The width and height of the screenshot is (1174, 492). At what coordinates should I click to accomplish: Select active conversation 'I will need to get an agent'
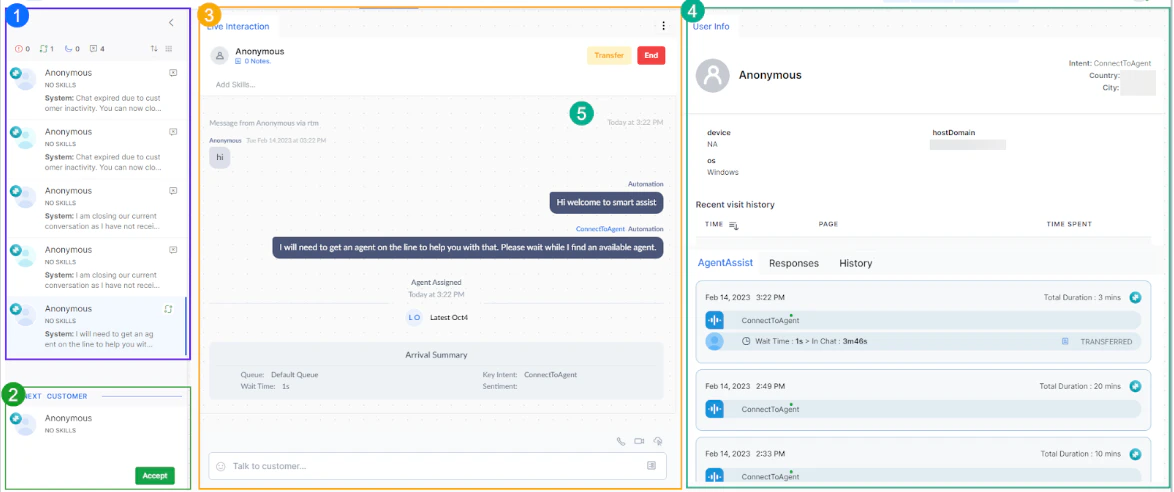click(x=97, y=327)
